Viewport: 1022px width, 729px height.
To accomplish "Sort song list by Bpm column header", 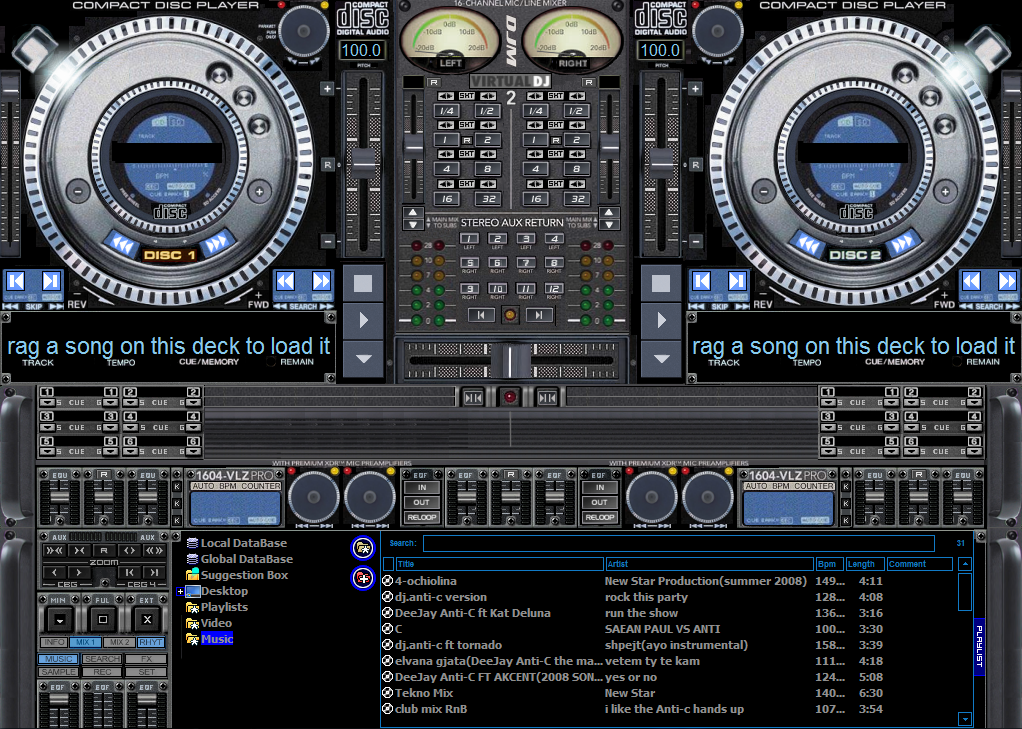I will click(829, 564).
